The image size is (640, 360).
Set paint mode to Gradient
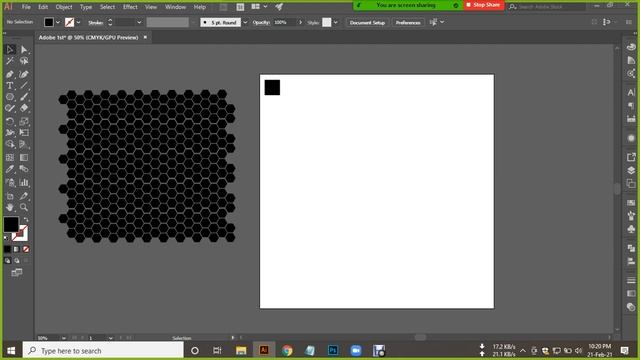click(16, 249)
